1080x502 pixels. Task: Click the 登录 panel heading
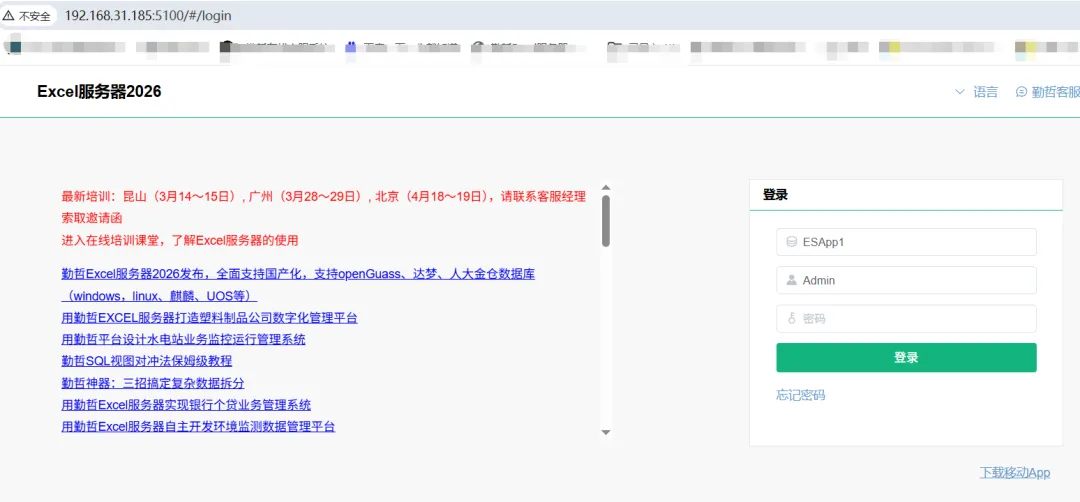[x=776, y=195]
